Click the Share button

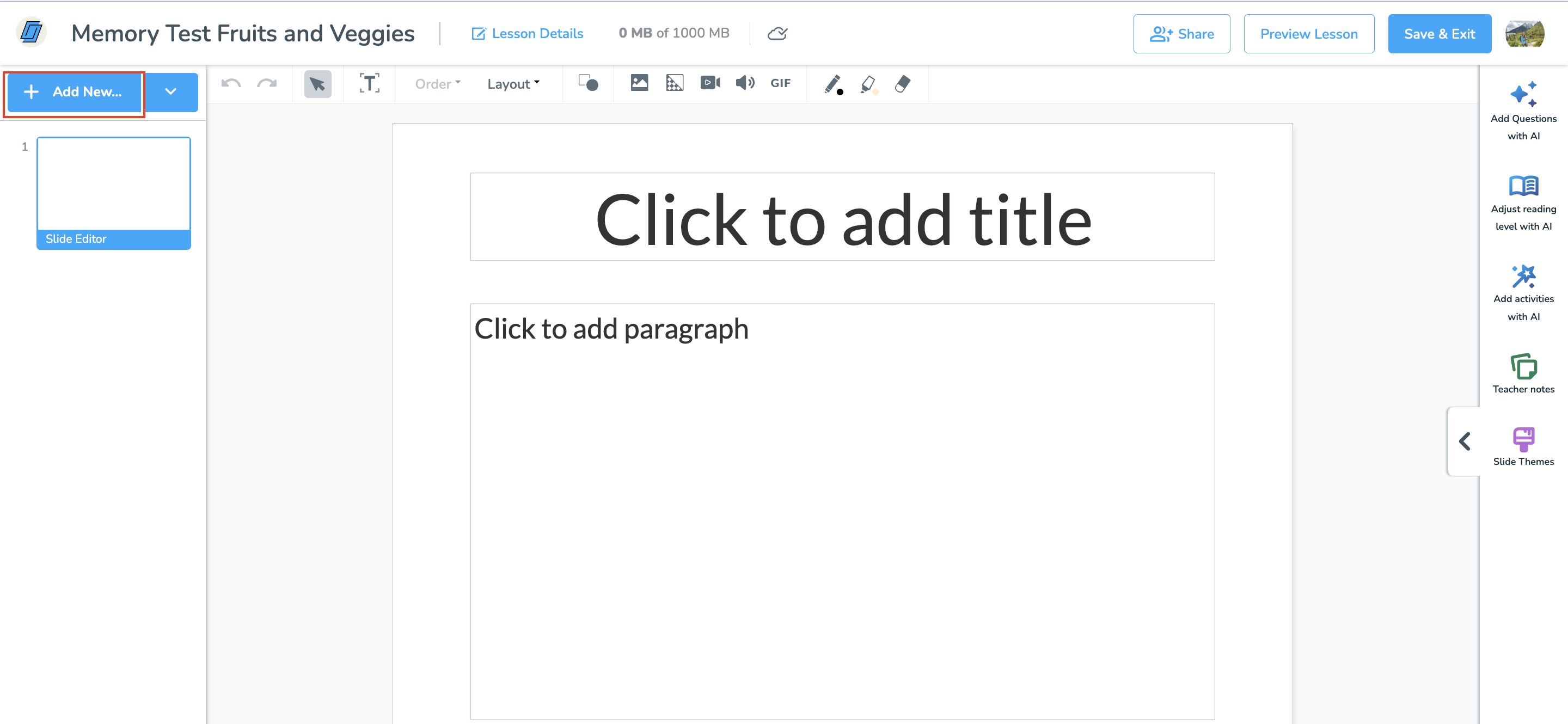(x=1181, y=34)
